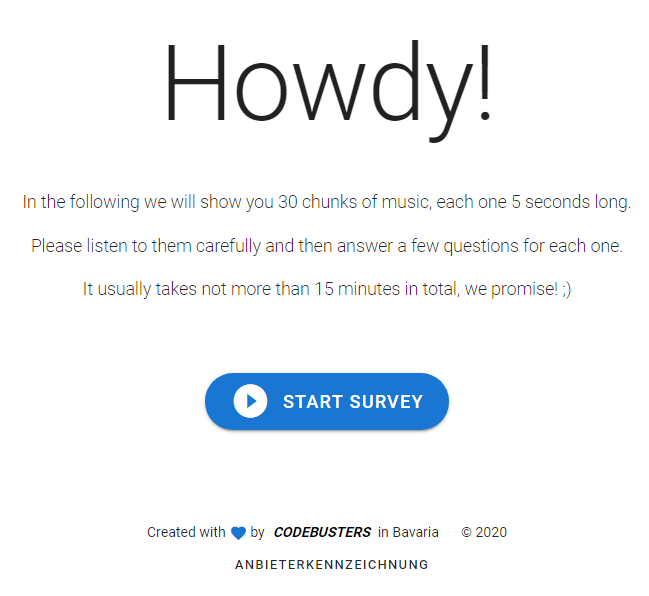The image size is (649, 596).
Task: Click the 'Please listen to them carefully' sentence
Action: (x=146, y=246)
